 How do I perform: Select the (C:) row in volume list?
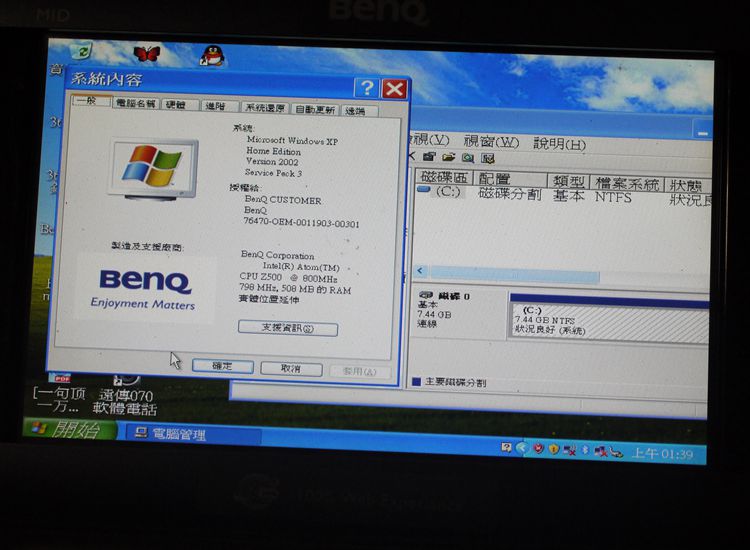[562, 196]
